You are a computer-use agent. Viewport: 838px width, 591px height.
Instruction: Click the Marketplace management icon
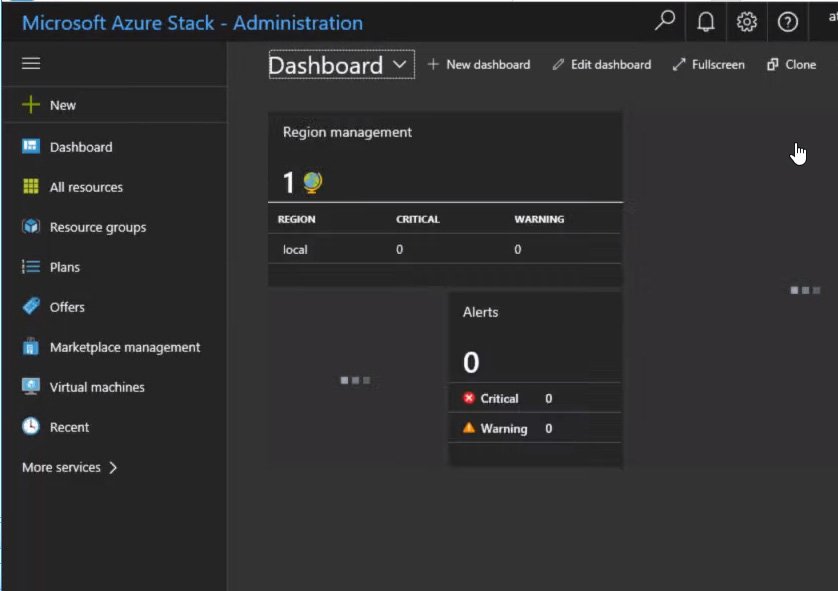coord(30,347)
